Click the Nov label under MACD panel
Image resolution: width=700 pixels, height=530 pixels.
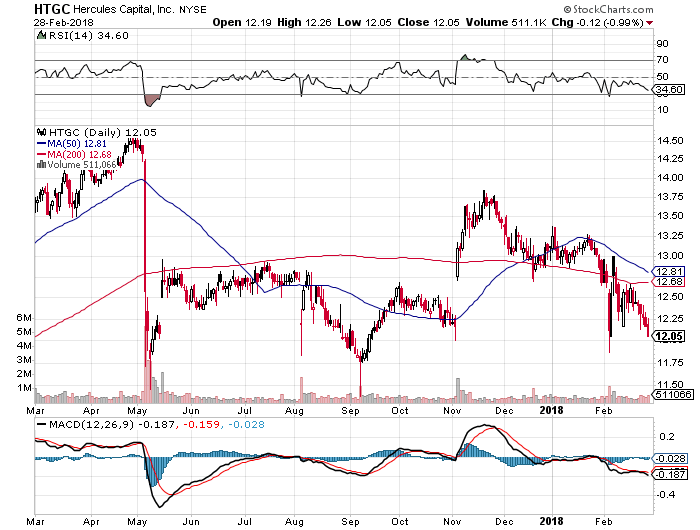453,522
